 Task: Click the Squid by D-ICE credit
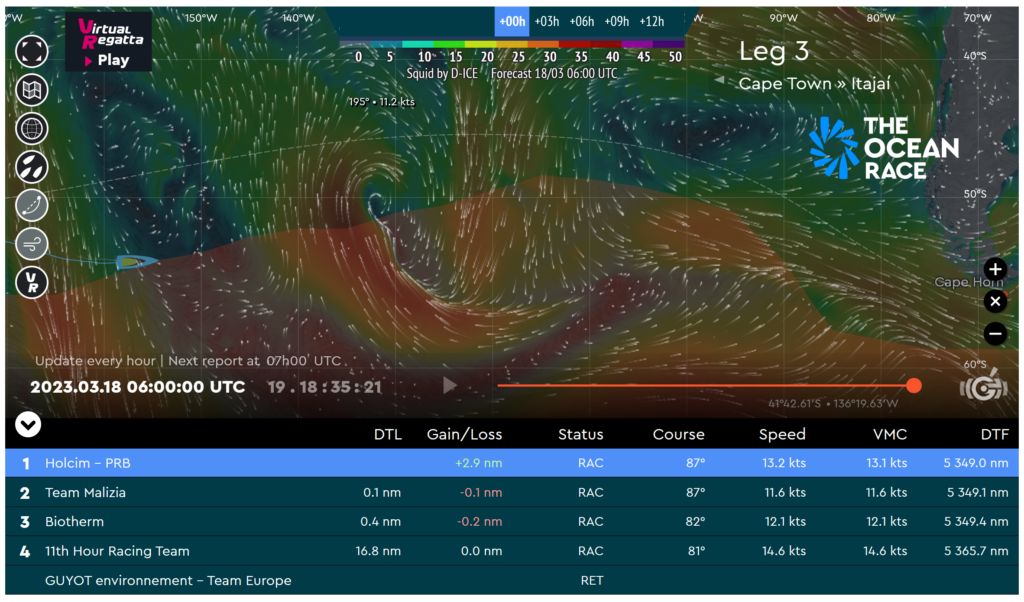(442, 73)
